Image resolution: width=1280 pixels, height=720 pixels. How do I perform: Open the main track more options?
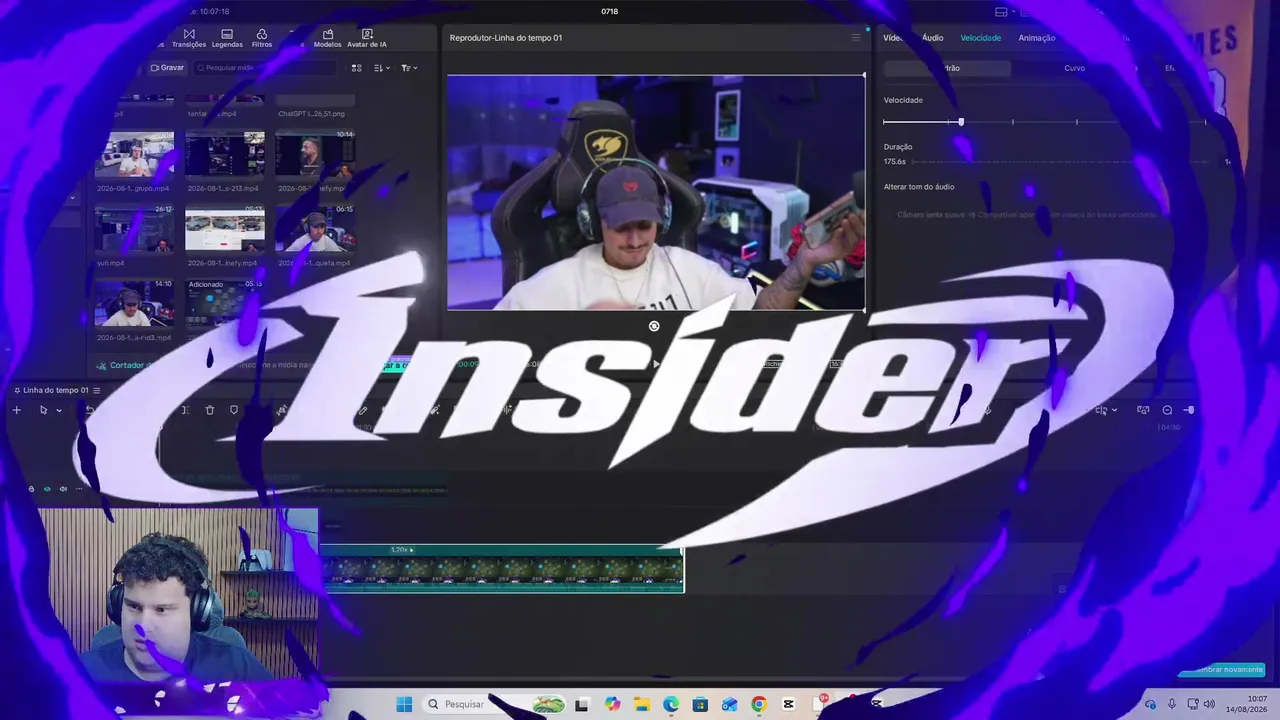(x=79, y=489)
